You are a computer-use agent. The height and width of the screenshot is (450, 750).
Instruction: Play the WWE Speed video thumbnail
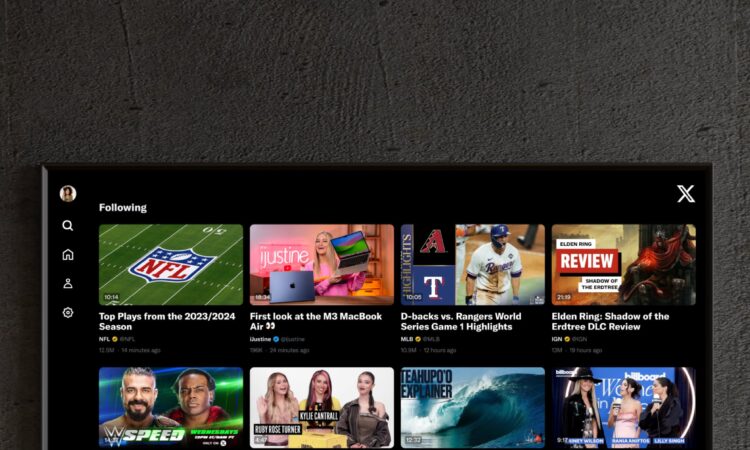(171, 407)
